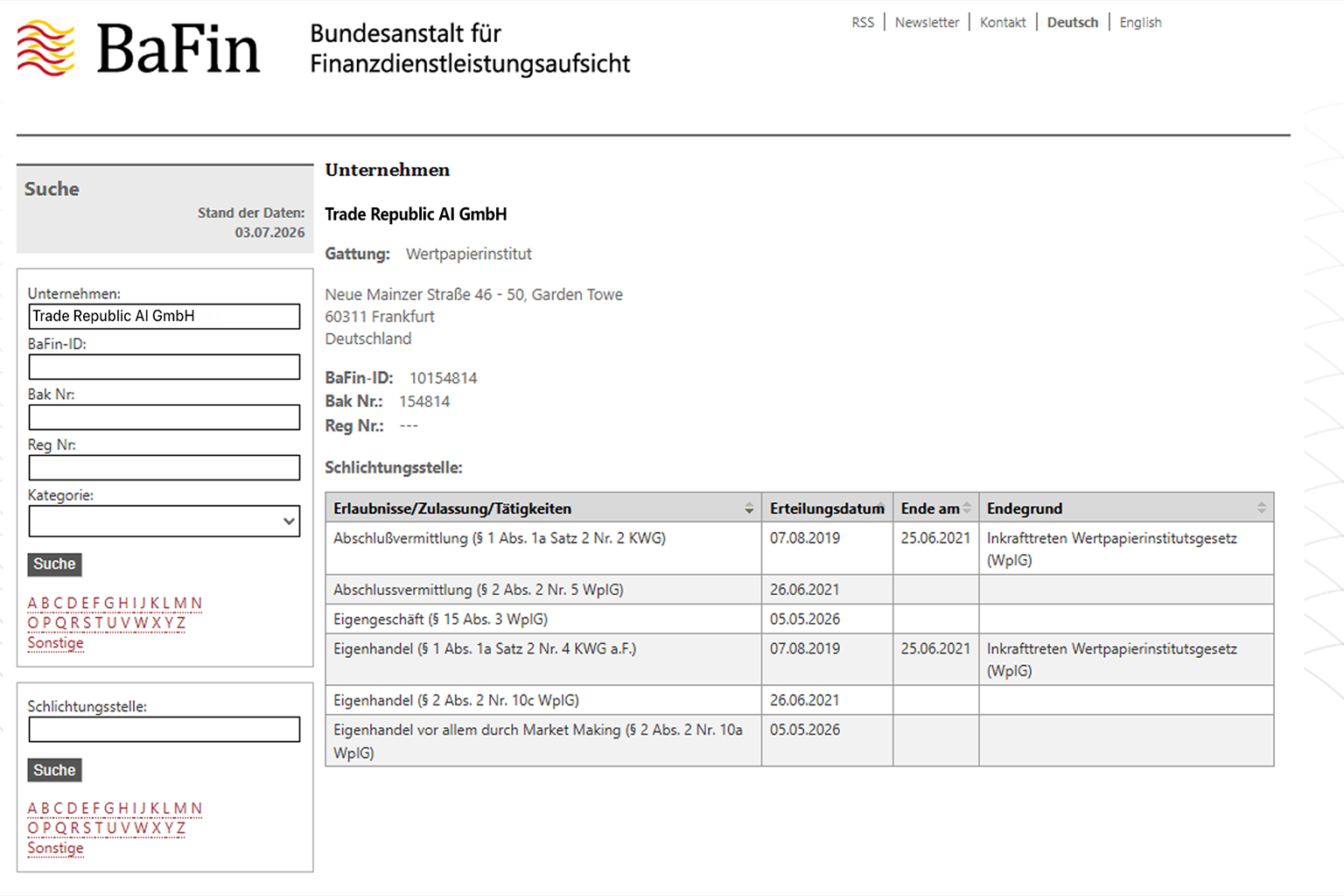Open the RSS link
This screenshot has height=896, width=1344.
coord(863,23)
